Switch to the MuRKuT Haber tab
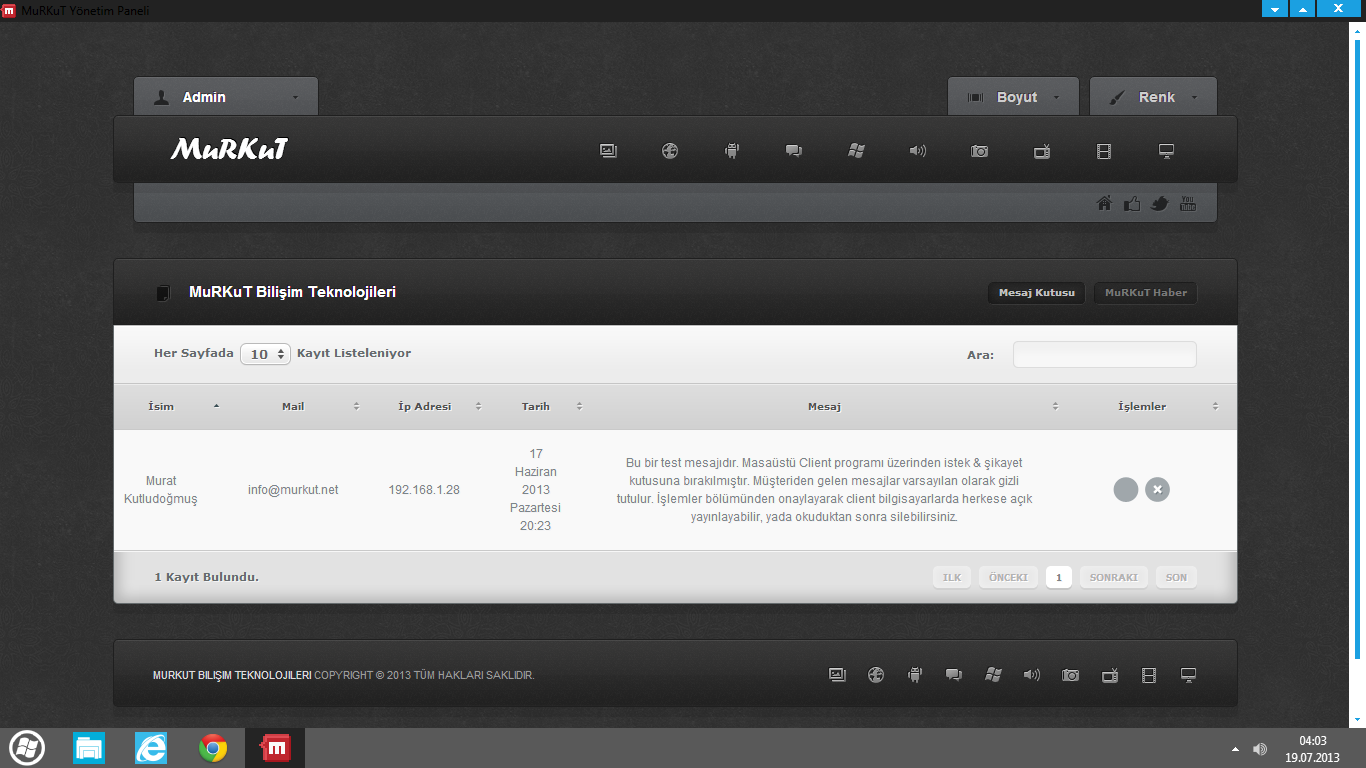This screenshot has width=1366, height=768. tap(1145, 293)
